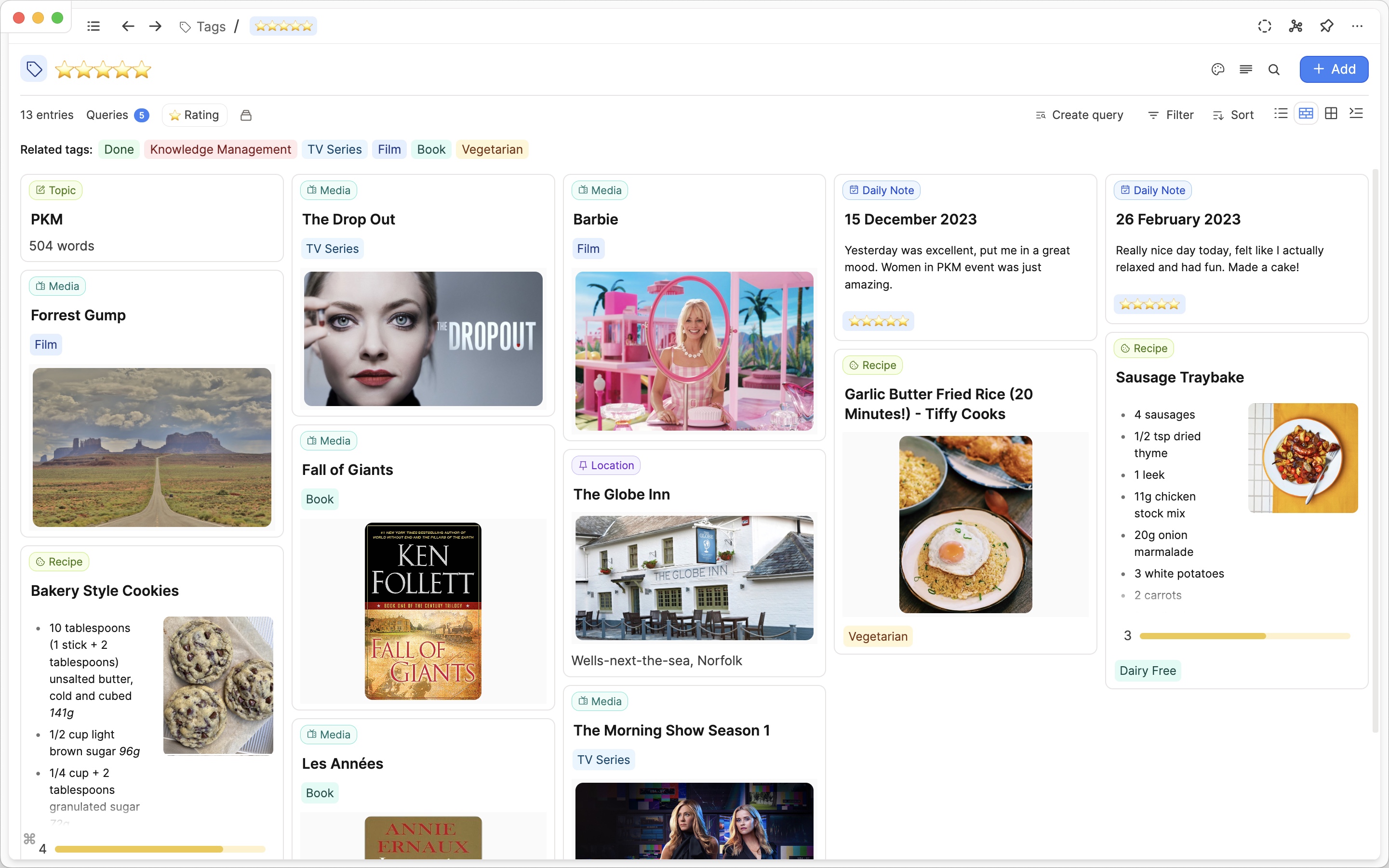Open the graph view icon

pos(1296,26)
